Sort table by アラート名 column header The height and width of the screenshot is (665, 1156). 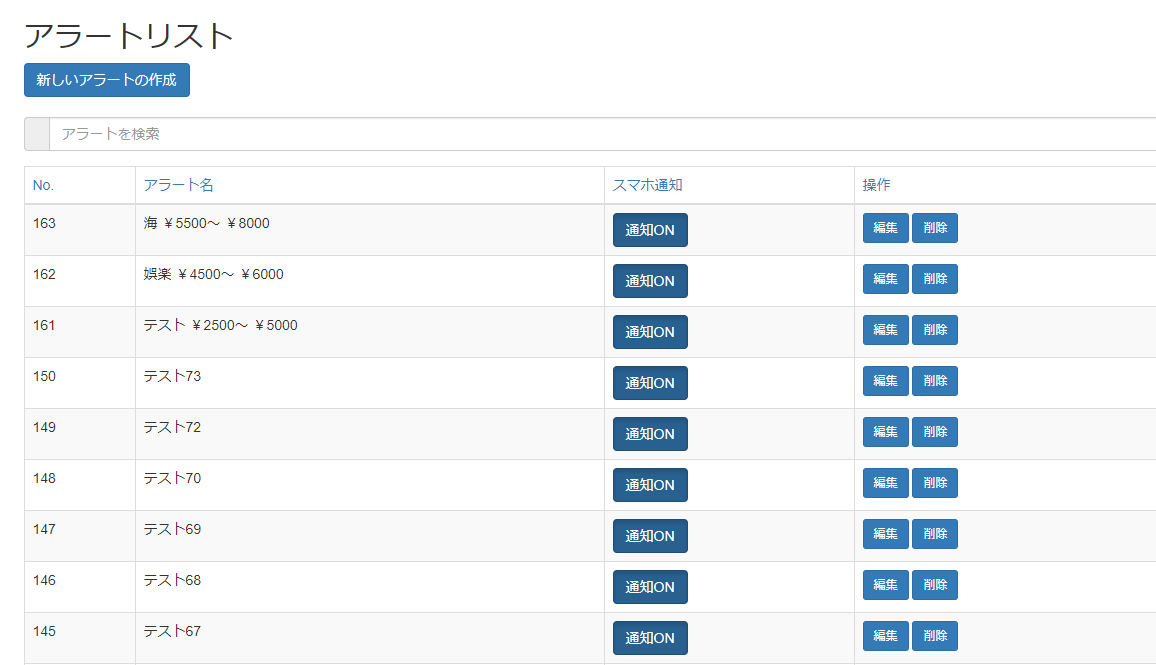pyautogui.click(x=178, y=185)
